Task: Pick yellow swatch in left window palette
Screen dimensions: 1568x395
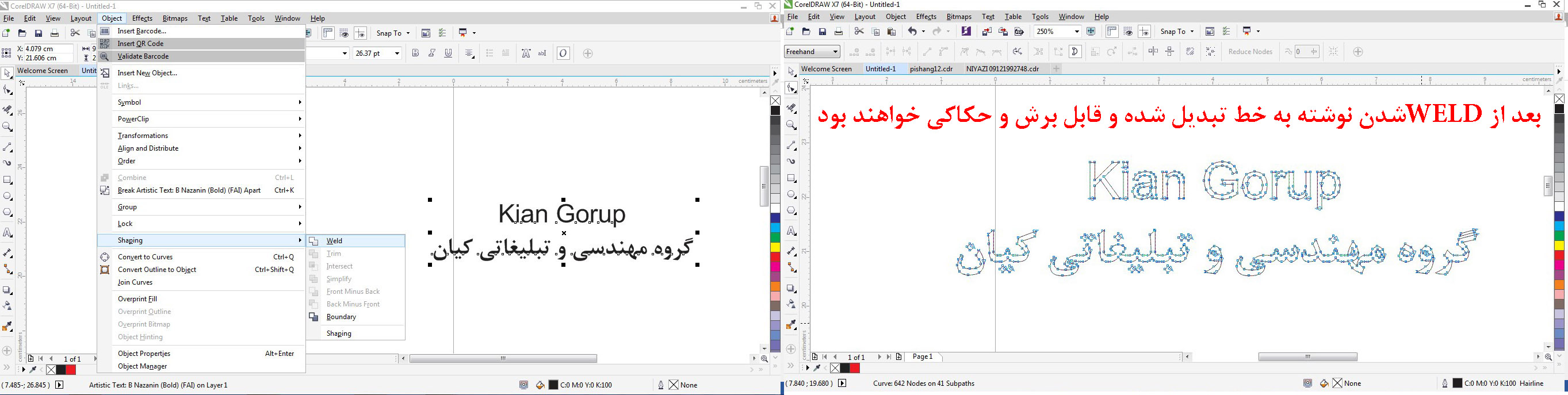Action: pos(775,248)
